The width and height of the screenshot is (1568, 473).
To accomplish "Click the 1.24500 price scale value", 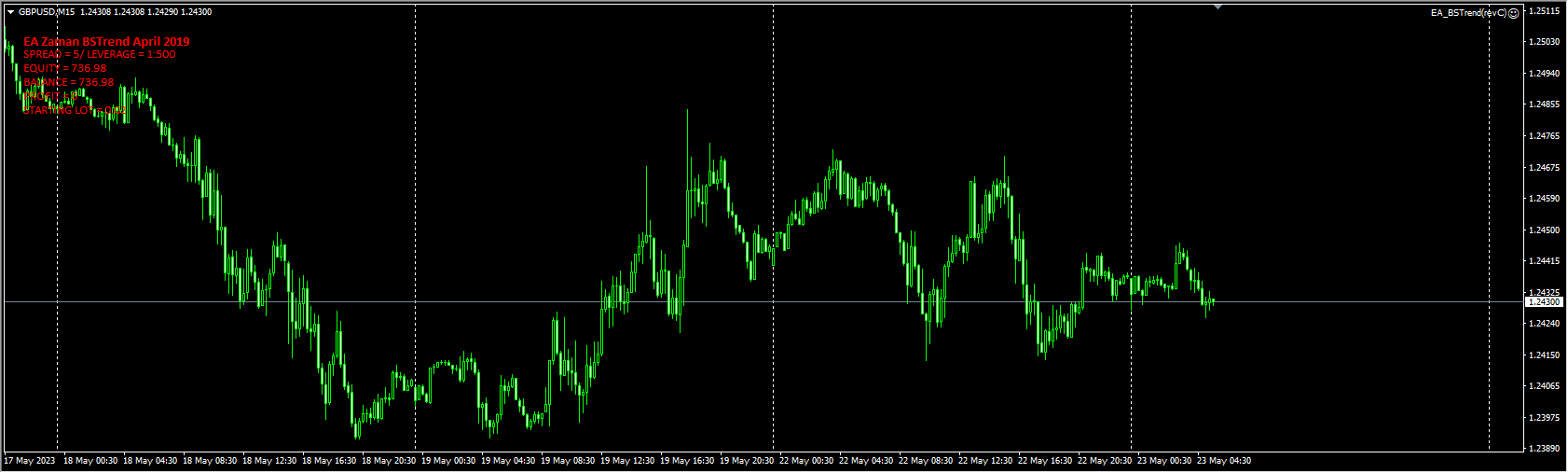I will point(1546,230).
